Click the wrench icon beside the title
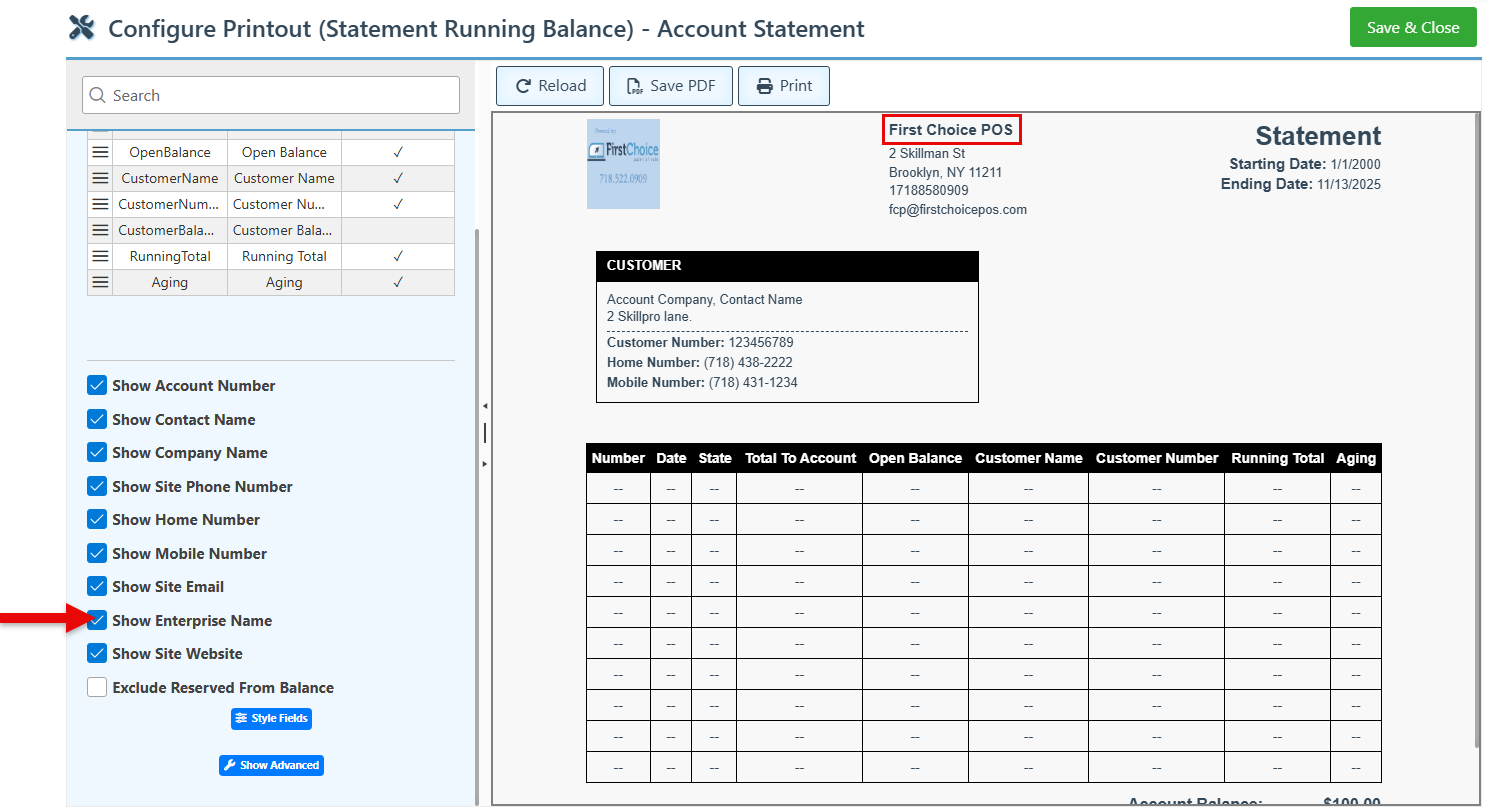 pyautogui.click(x=82, y=28)
